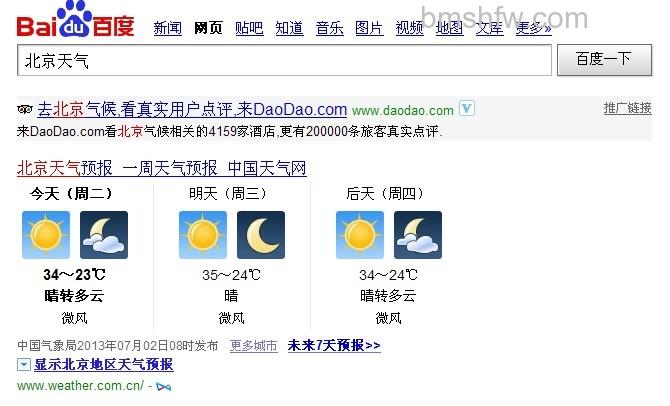The image size is (670, 406).
Task: Click the DaoDao owl icon before the ad
Action: pos(25,109)
